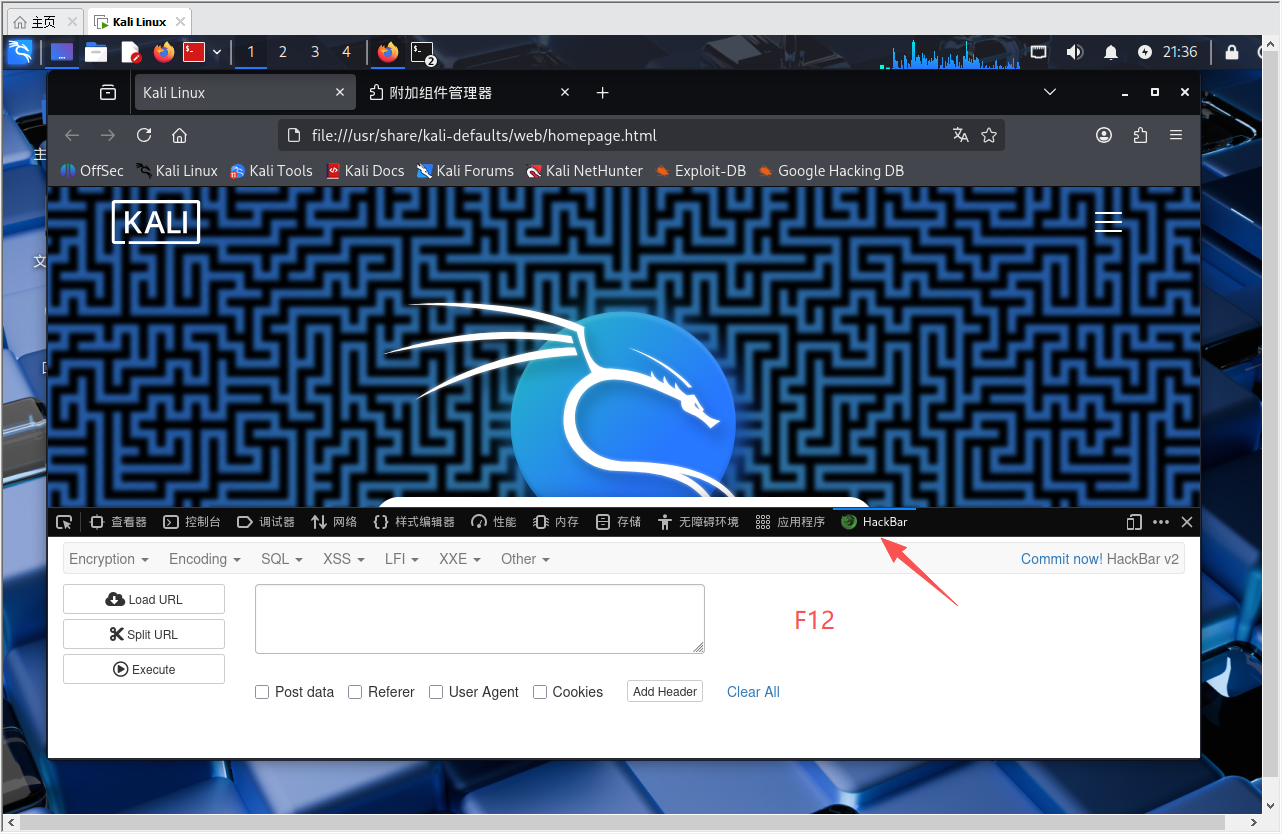
Task: Click the Load URL button
Action: click(x=144, y=600)
